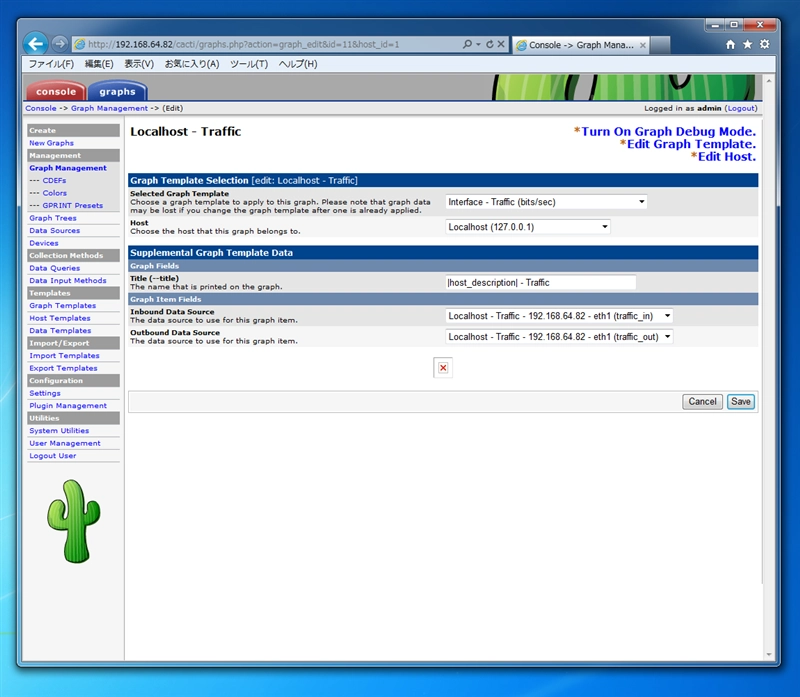Open Graph Trees in sidebar
This screenshot has height=697, width=800.
(x=53, y=218)
